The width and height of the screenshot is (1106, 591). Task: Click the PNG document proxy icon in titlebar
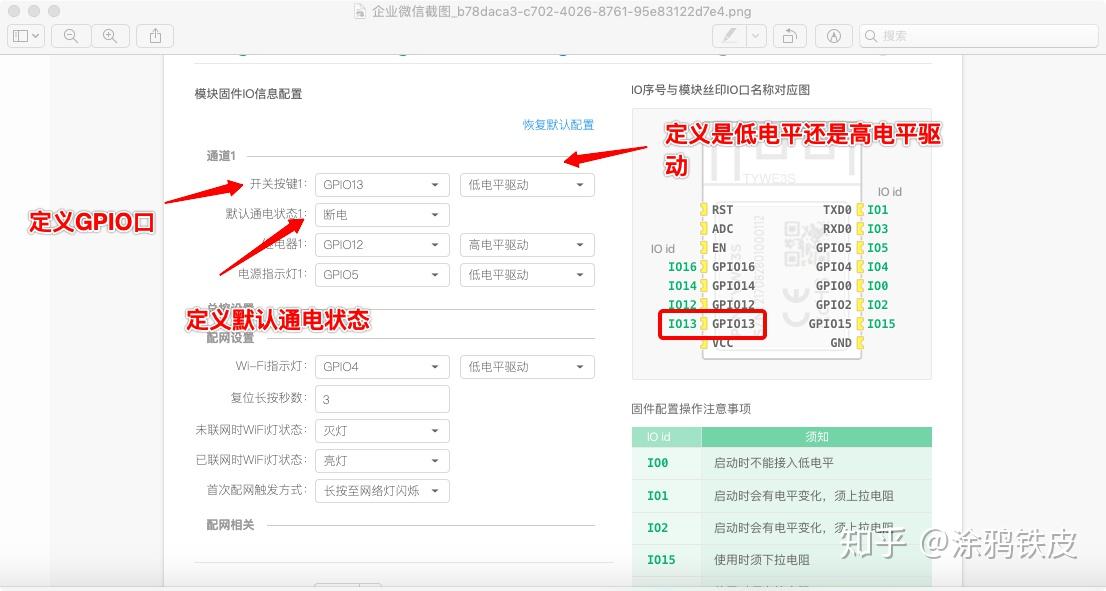coord(358,12)
